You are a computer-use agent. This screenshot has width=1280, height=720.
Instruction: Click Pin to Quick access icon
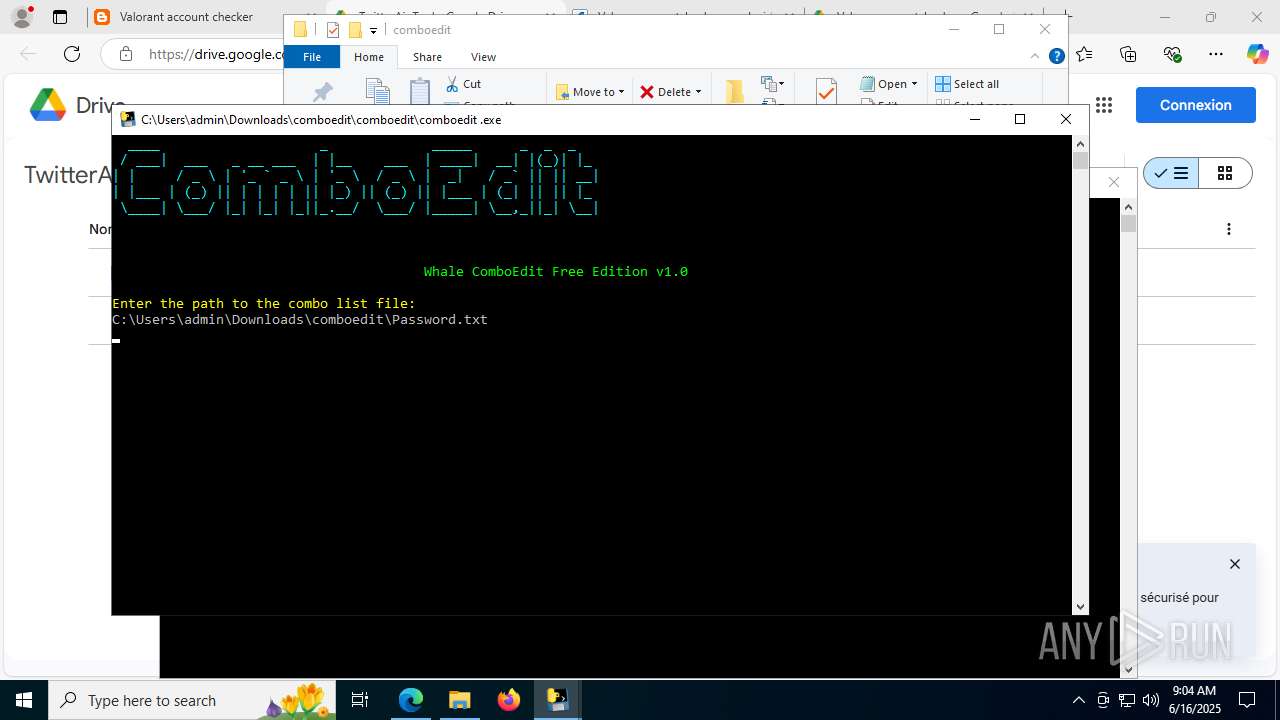(x=322, y=92)
